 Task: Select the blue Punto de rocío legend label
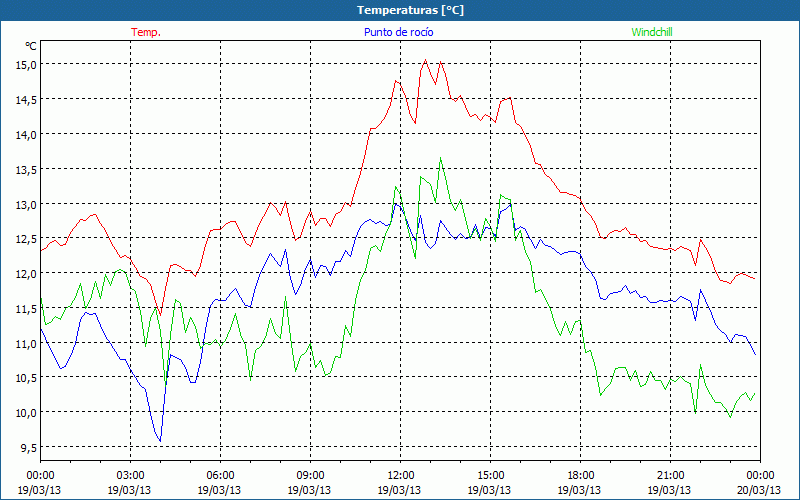398,32
